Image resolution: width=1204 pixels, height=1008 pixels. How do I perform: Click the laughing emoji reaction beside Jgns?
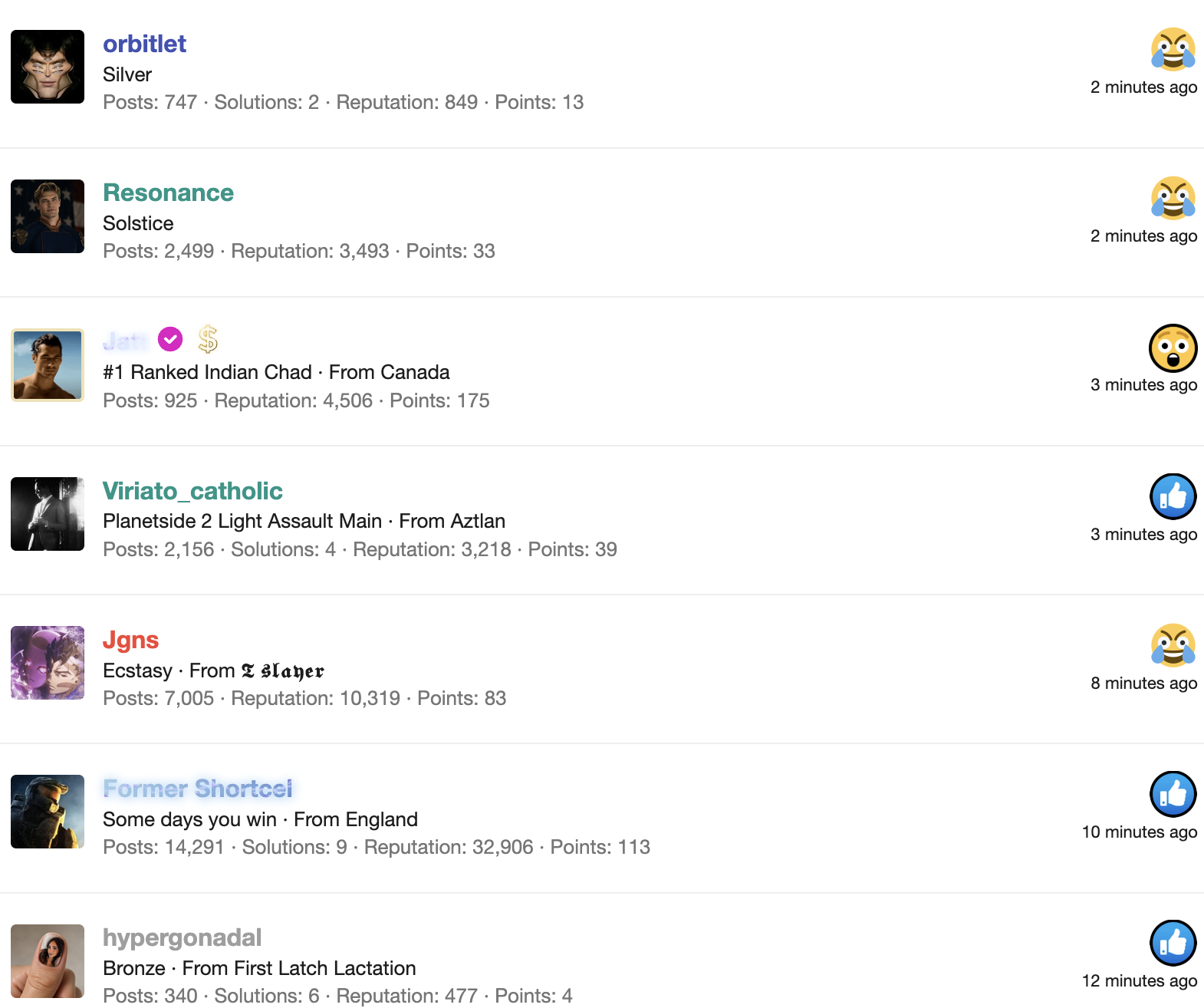coord(1173,645)
